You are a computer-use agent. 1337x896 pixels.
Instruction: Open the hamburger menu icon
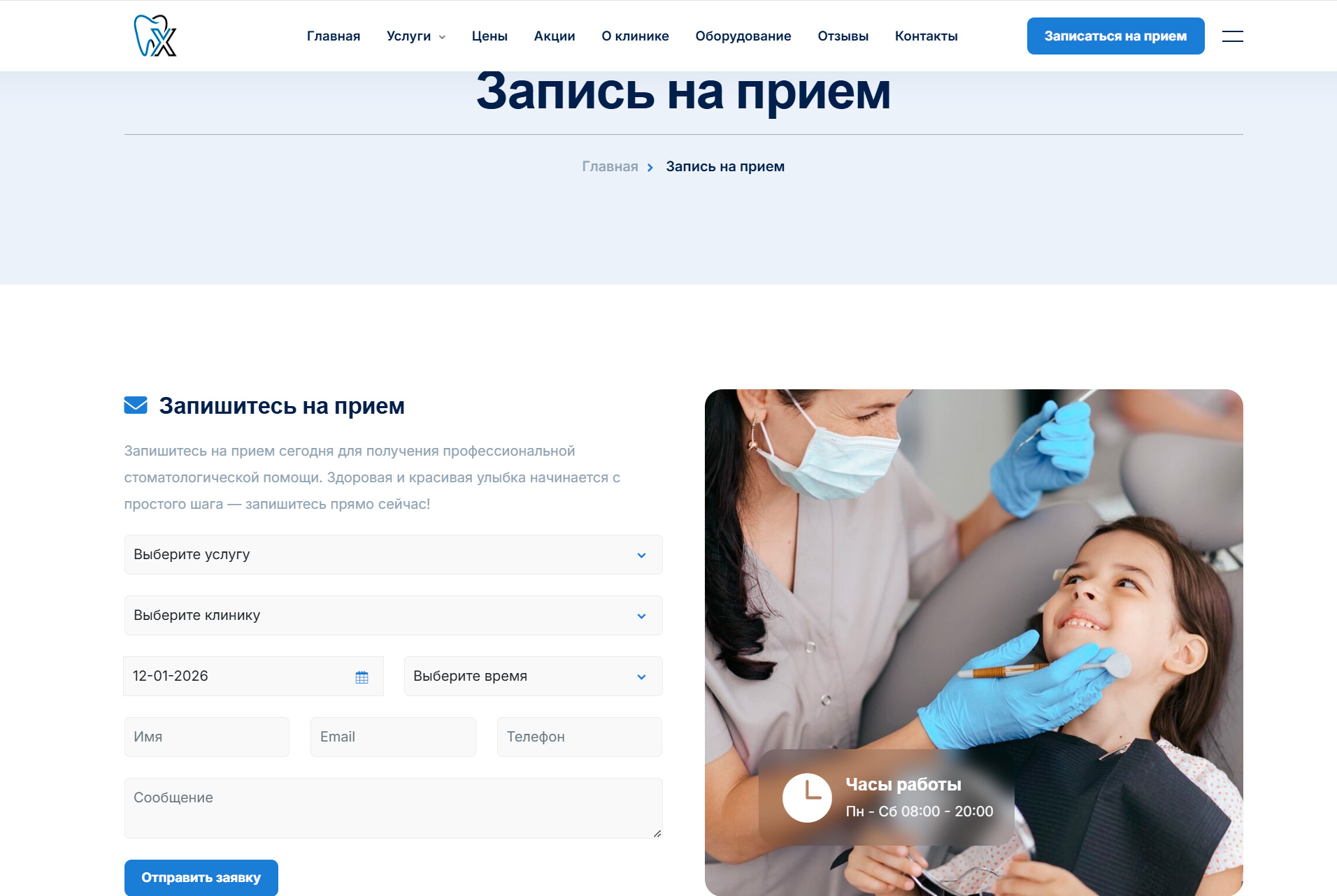pyautogui.click(x=1232, y=36)
